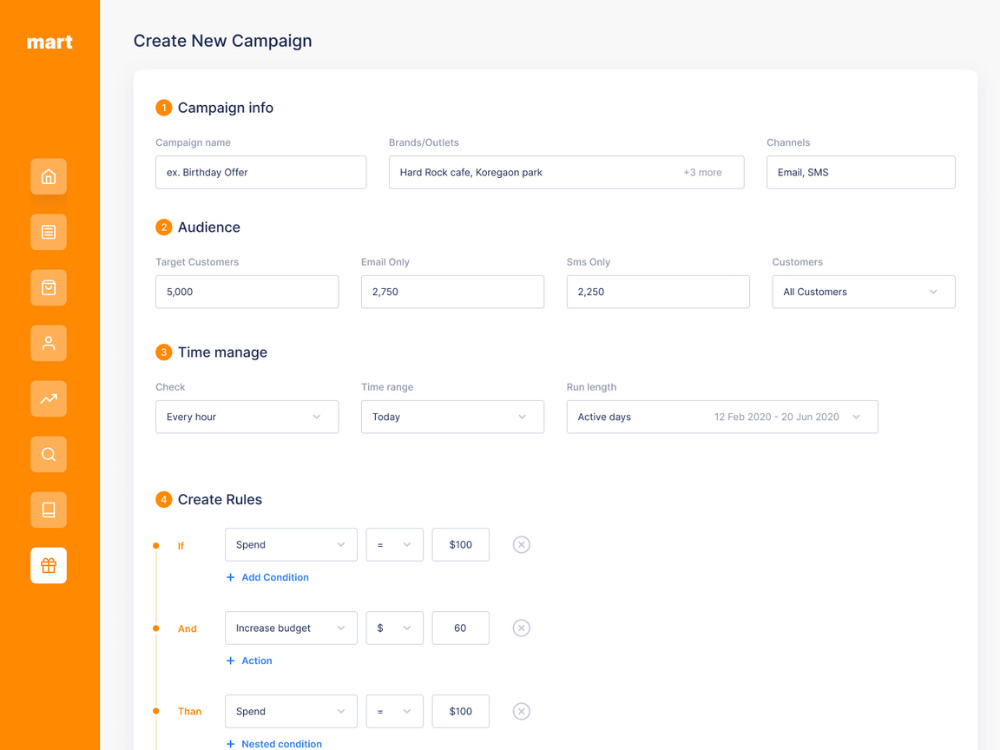This screenshot has height=750, width=1000.
Task: Open the user profile icon in sidebar
Action: 48,343
